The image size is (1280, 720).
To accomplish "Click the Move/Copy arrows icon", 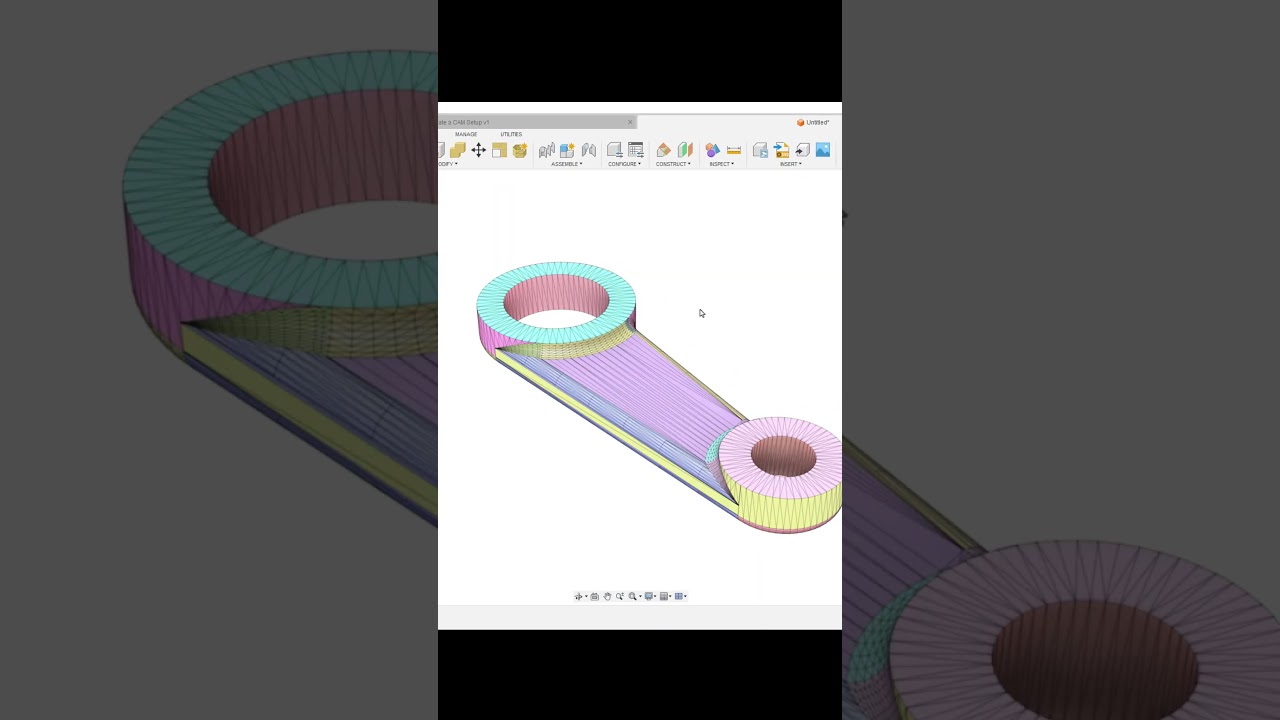I will tap(478, 150).
